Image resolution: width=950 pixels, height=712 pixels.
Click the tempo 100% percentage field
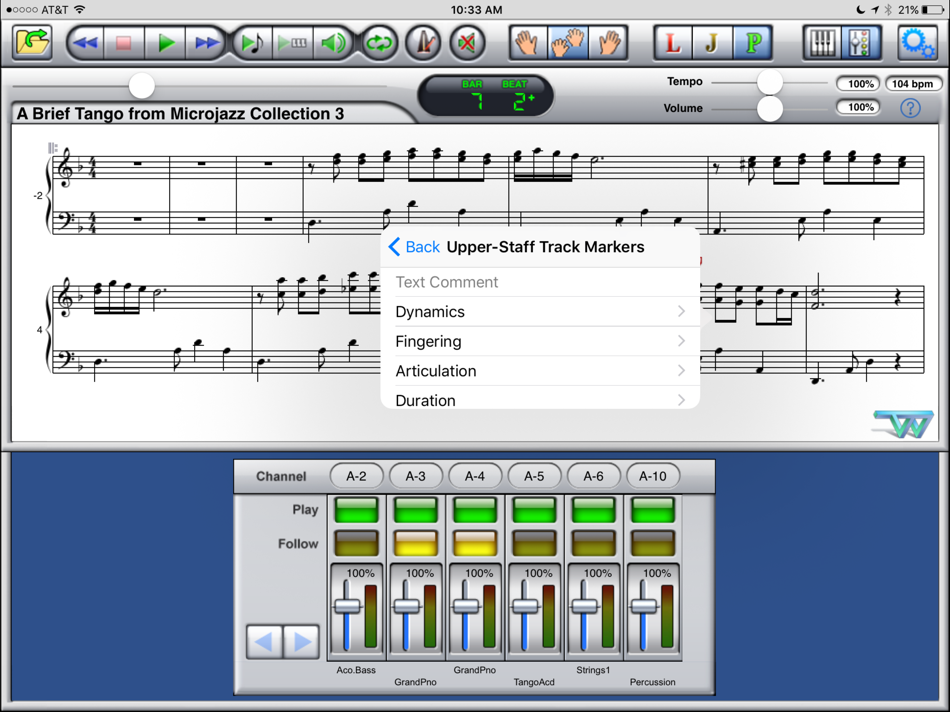coord(858,84)
